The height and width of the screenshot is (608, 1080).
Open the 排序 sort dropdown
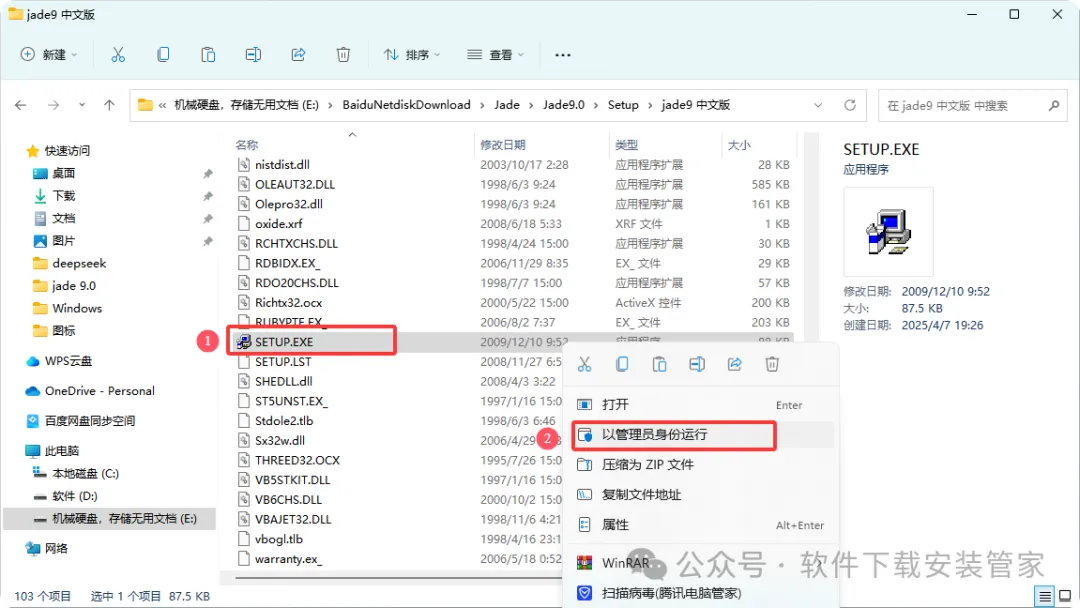[412, 55]
